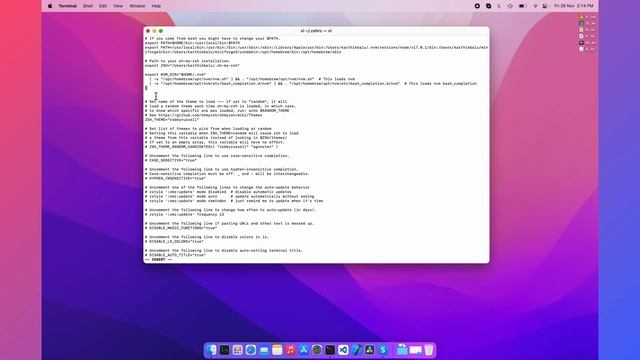Click the 'zstyle :omz:update frequency 13' line

click(x=184, y=214)
